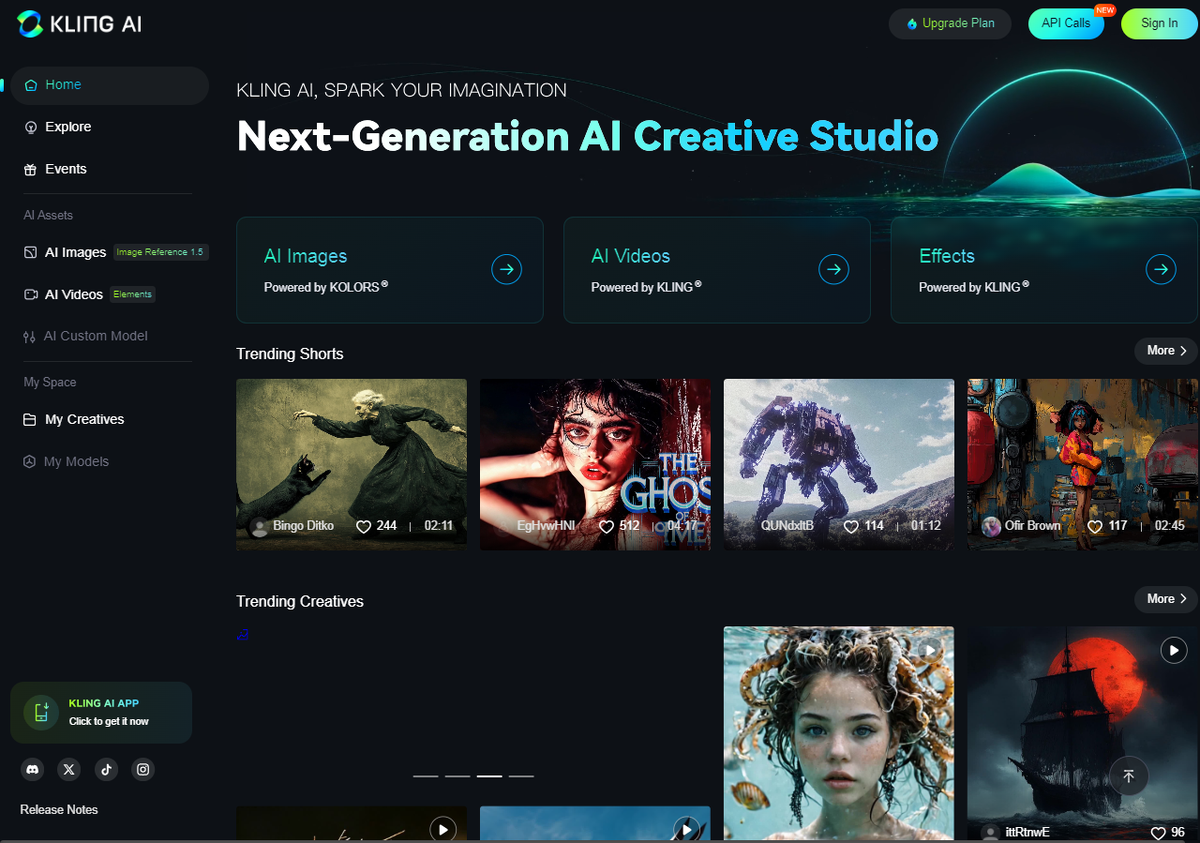The width and height of the screenshot is (1200, 843).
Task: Open the X (Twitter) social icon
Action: click(x=69, y=769)
